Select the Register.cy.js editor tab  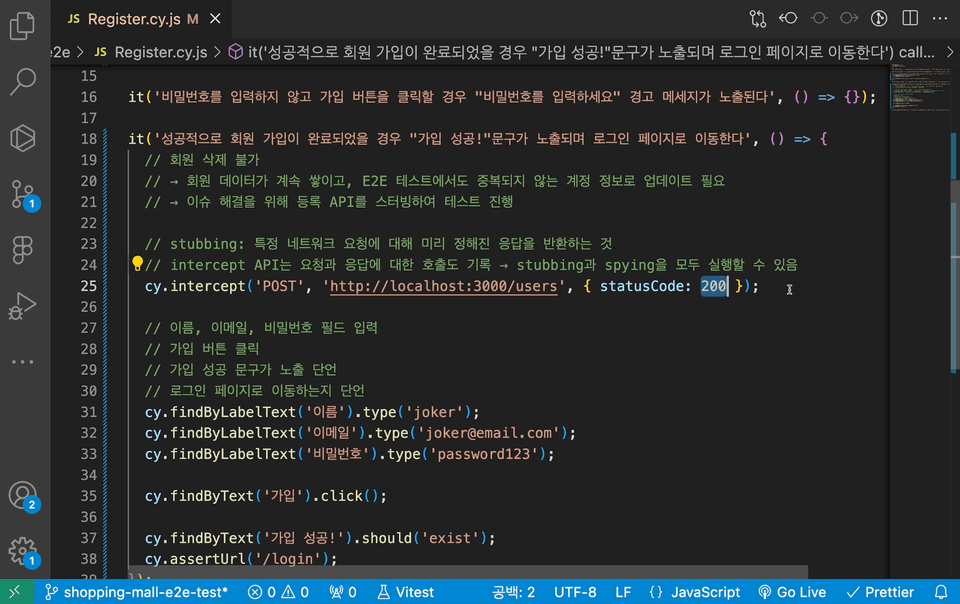click(141, 19)
